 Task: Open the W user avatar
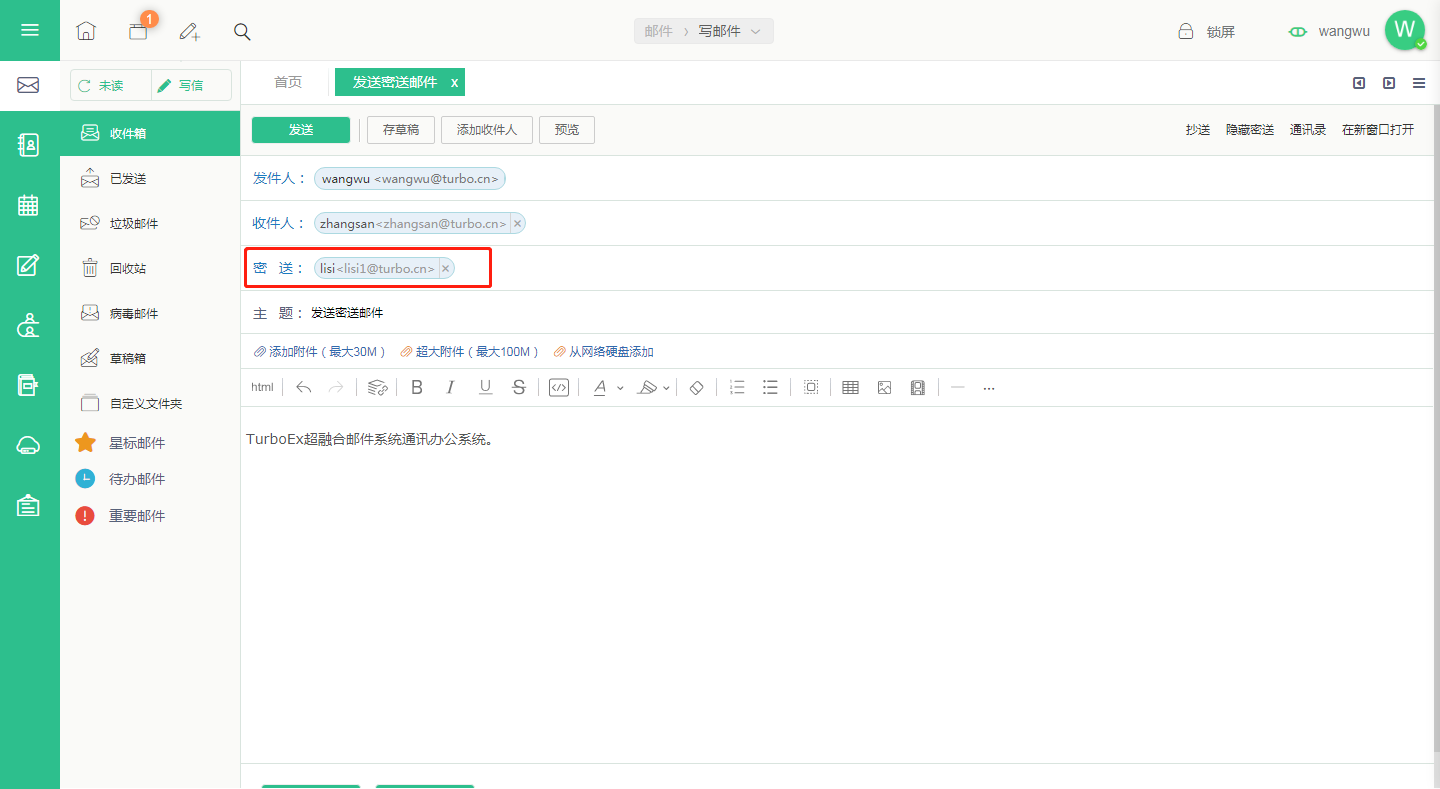pos(1405,30)
